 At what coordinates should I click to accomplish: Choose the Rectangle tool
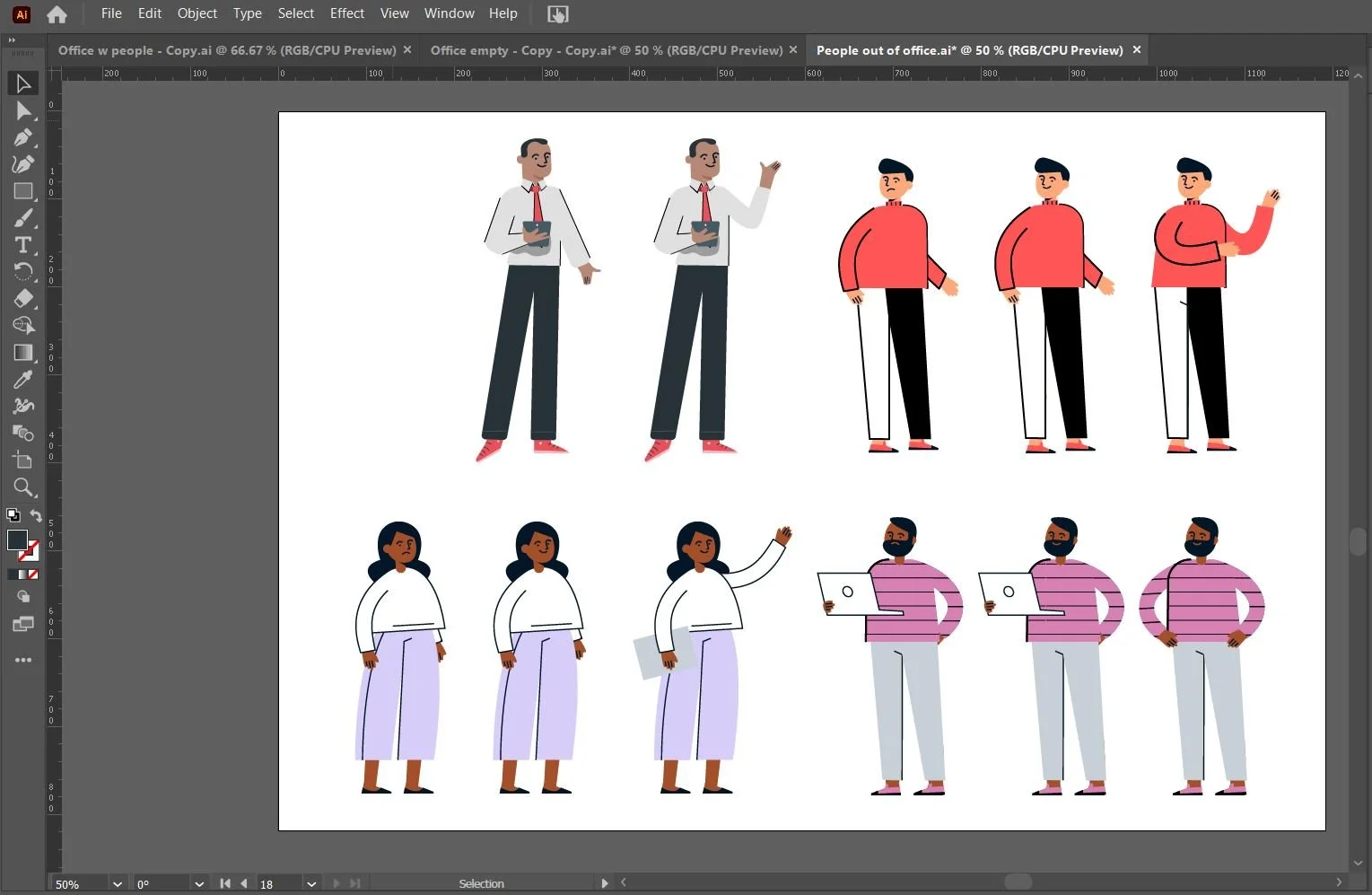(23, 191)
